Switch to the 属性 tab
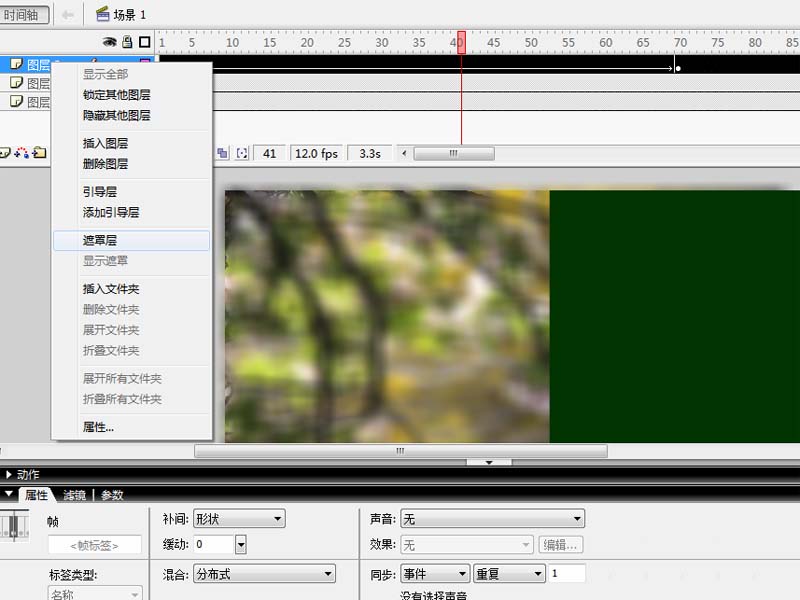 pyautogui.click(x=36, y=495)
